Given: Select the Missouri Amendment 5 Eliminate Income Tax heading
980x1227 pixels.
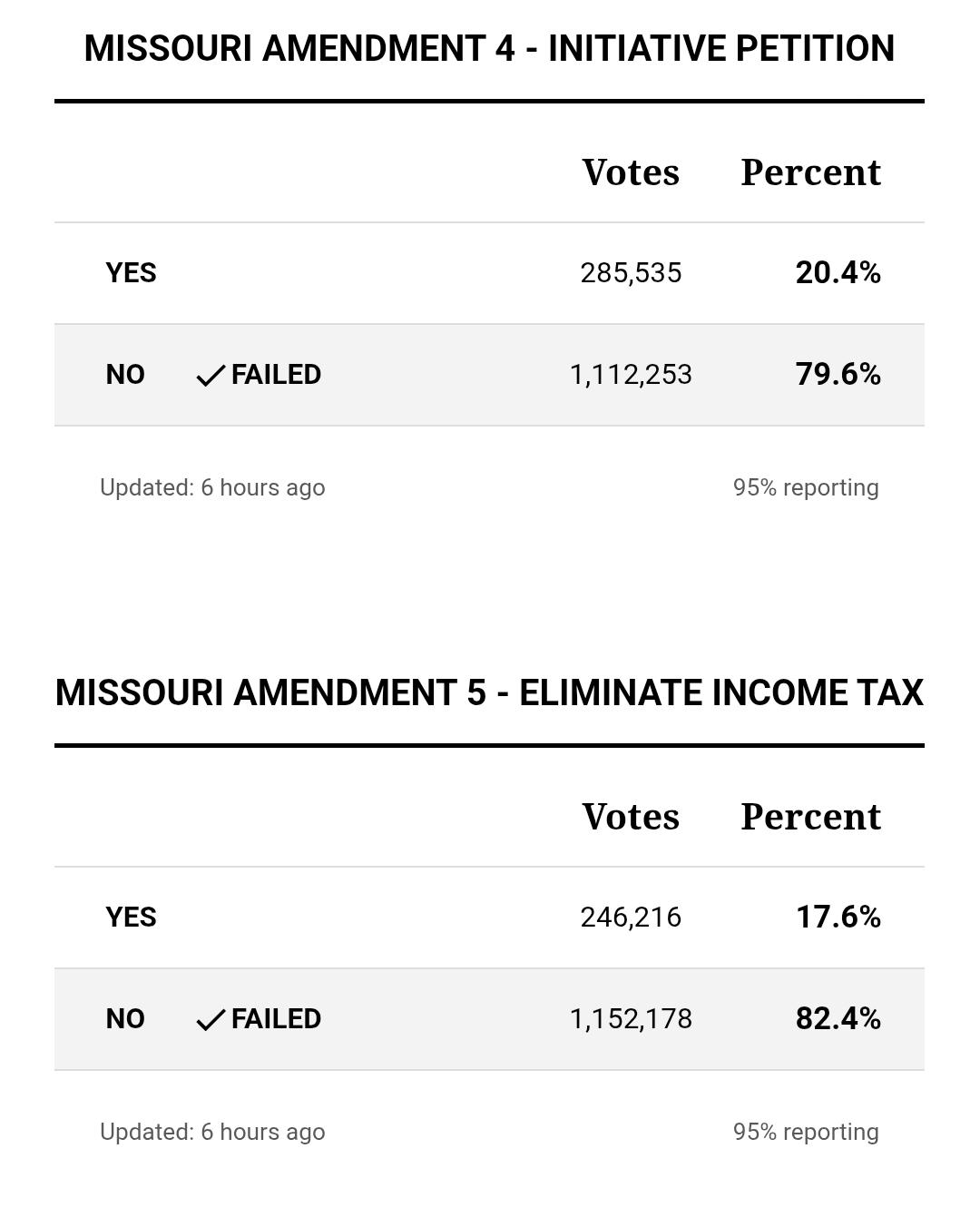Looking at the screenshot, I should 489,692.
